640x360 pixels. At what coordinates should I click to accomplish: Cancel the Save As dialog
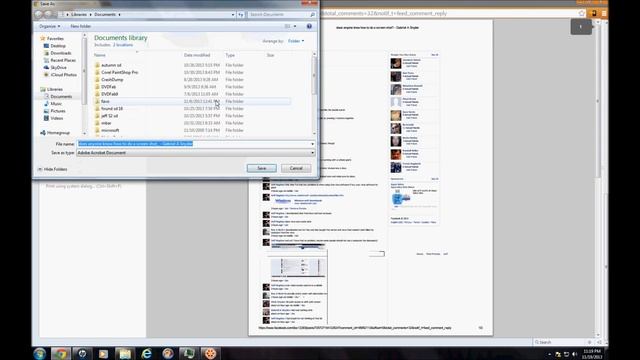tap(296, 168)
